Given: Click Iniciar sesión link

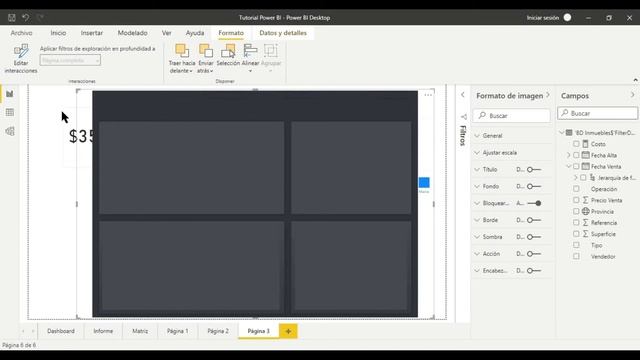Looking at the screenshot, I should click(542, 18).
